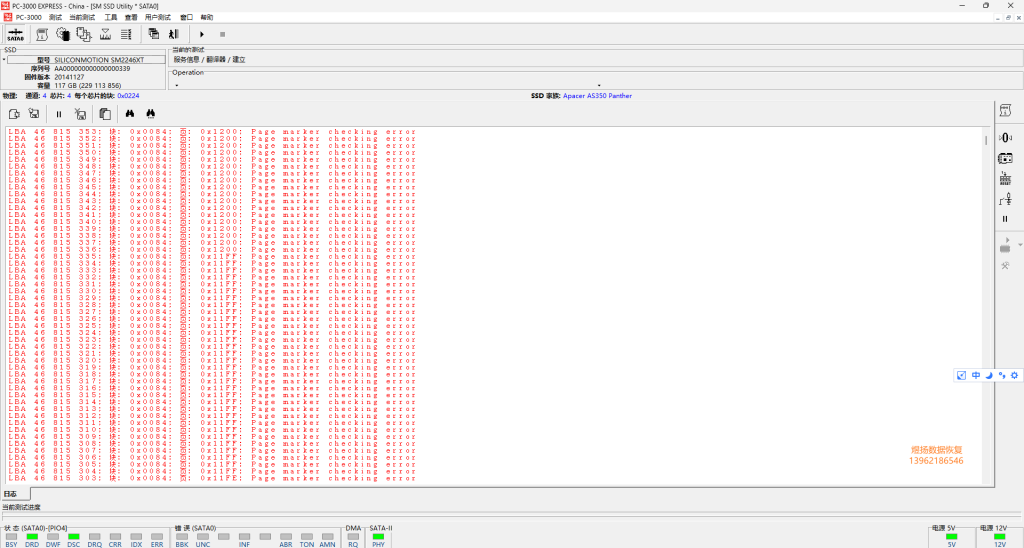This screenshot has width=1024, height=548.
Task: Start test with main toolbar play button
Action: tap(202, 34)
